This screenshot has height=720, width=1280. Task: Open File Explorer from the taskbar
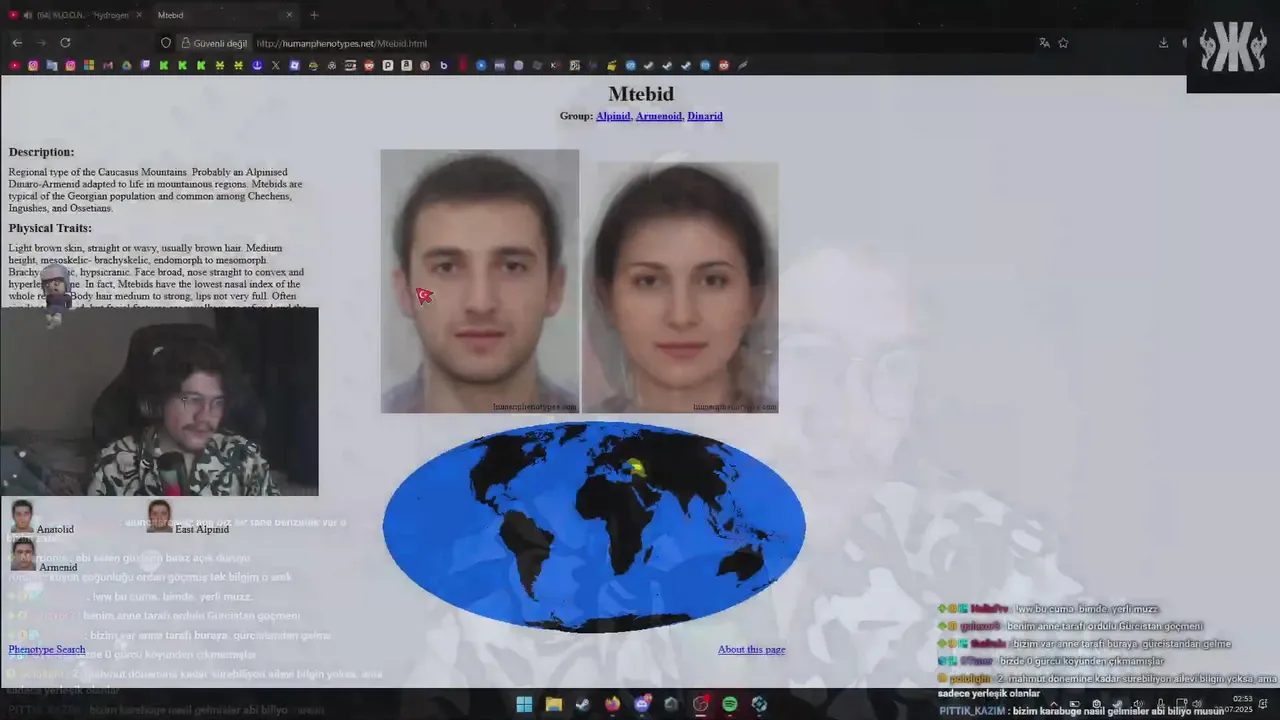coord(553,704)
